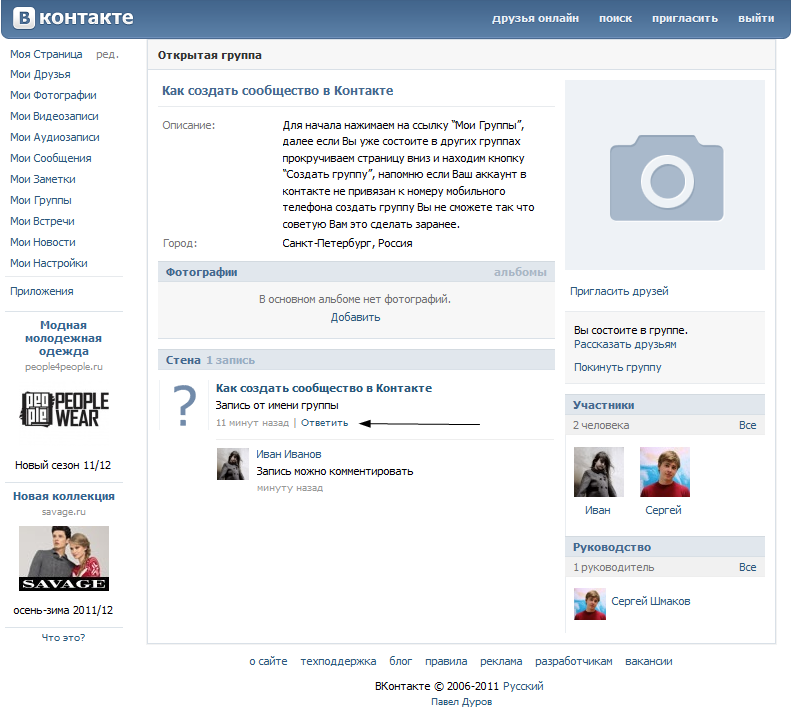This screenshot has height=715, width=796.
Task: Open Мои Встречи in sidebar
Action: (42, 222)
